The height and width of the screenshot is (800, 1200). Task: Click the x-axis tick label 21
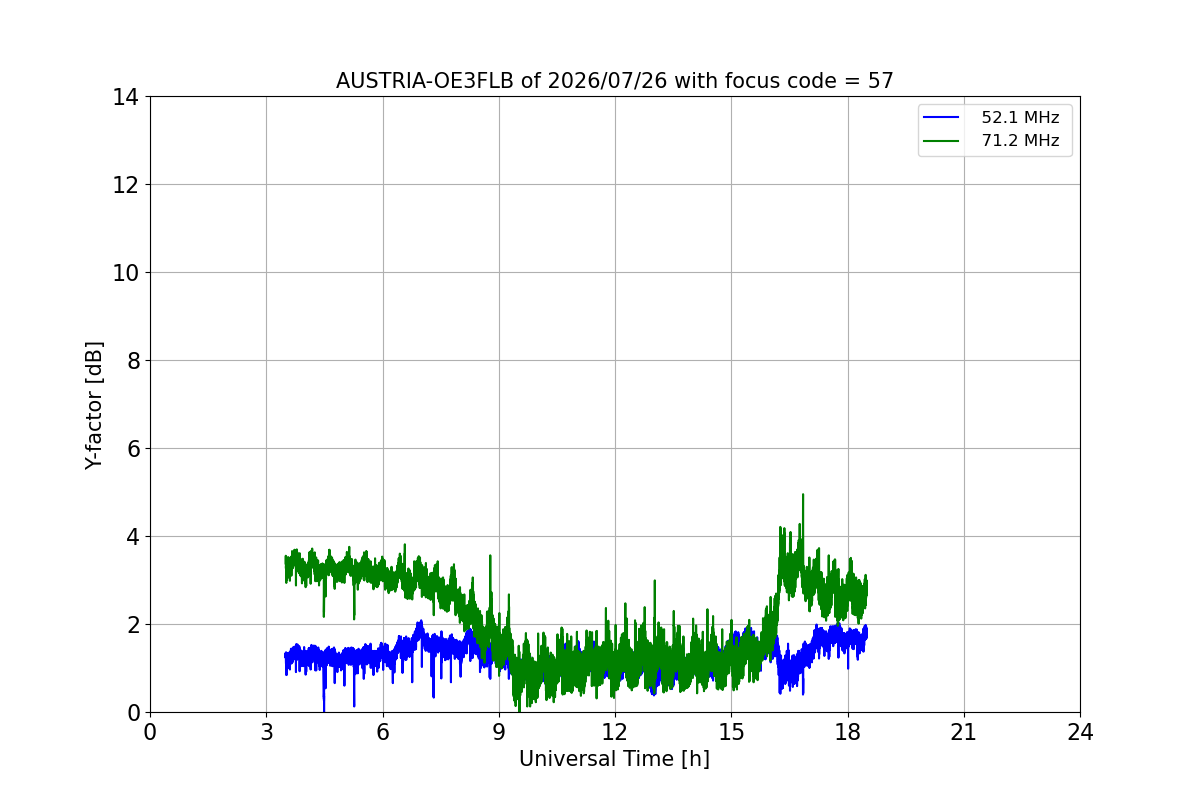(x=964, y=732)
